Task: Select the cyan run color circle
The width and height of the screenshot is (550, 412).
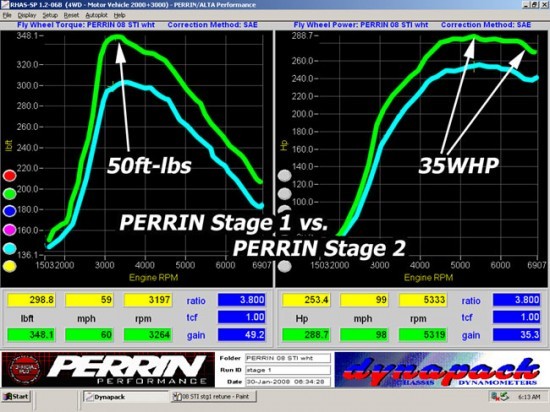Action: (x=9, y=249)
